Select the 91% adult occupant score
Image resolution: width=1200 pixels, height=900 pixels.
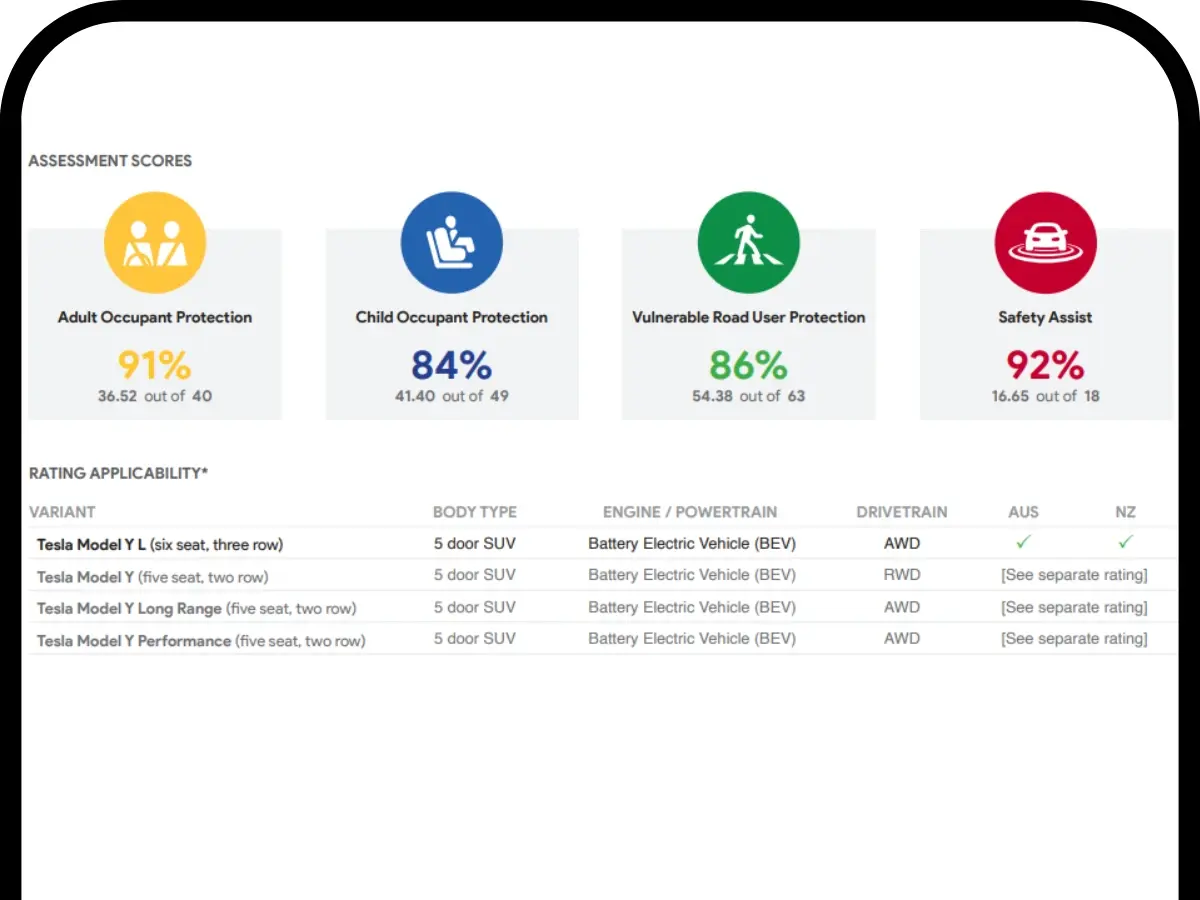(155, 365)
